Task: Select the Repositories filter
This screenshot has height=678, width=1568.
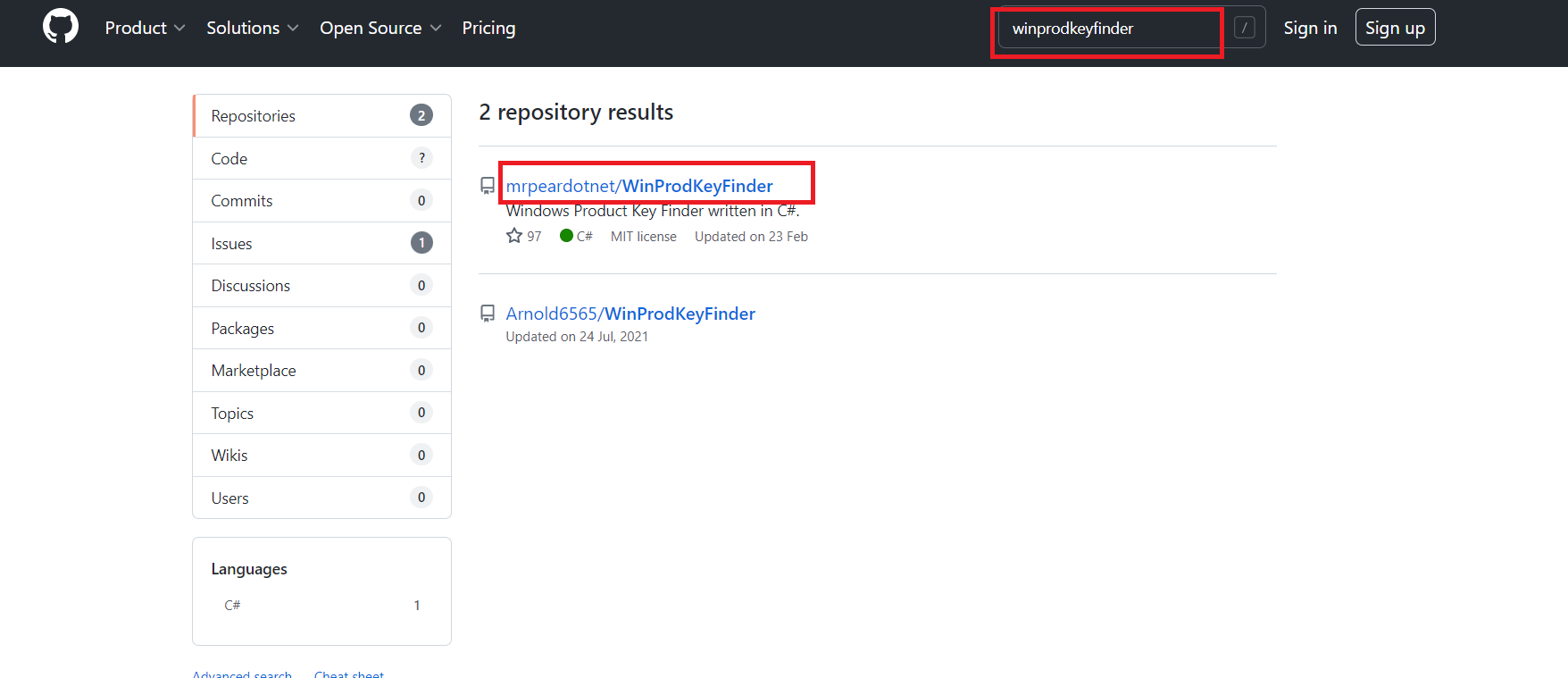Action: (321, 116)
